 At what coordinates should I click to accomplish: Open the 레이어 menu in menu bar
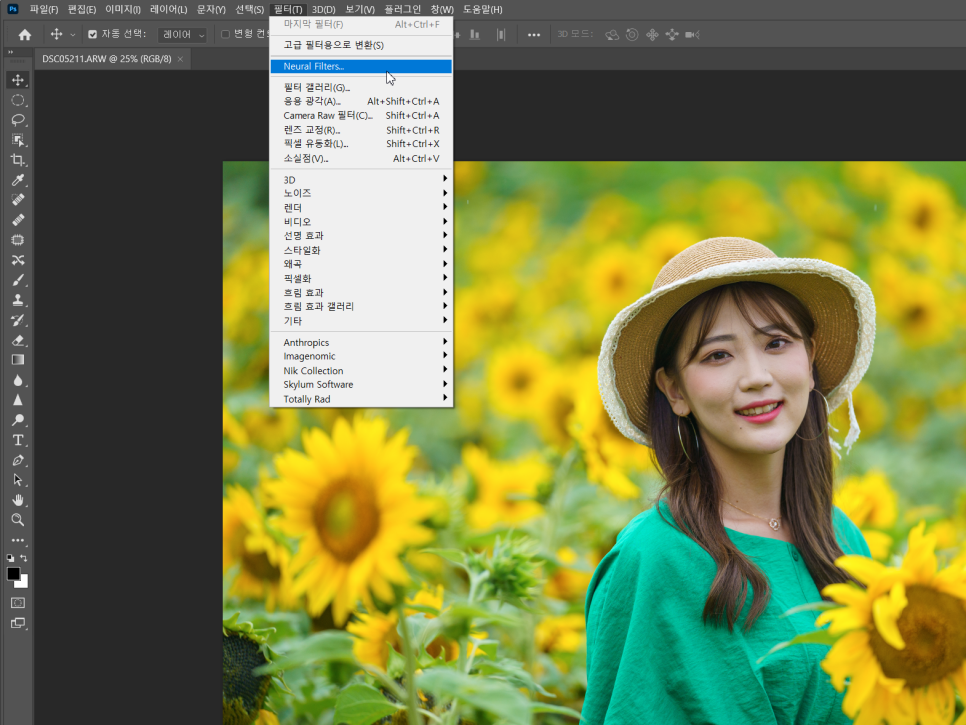point(168,9)
